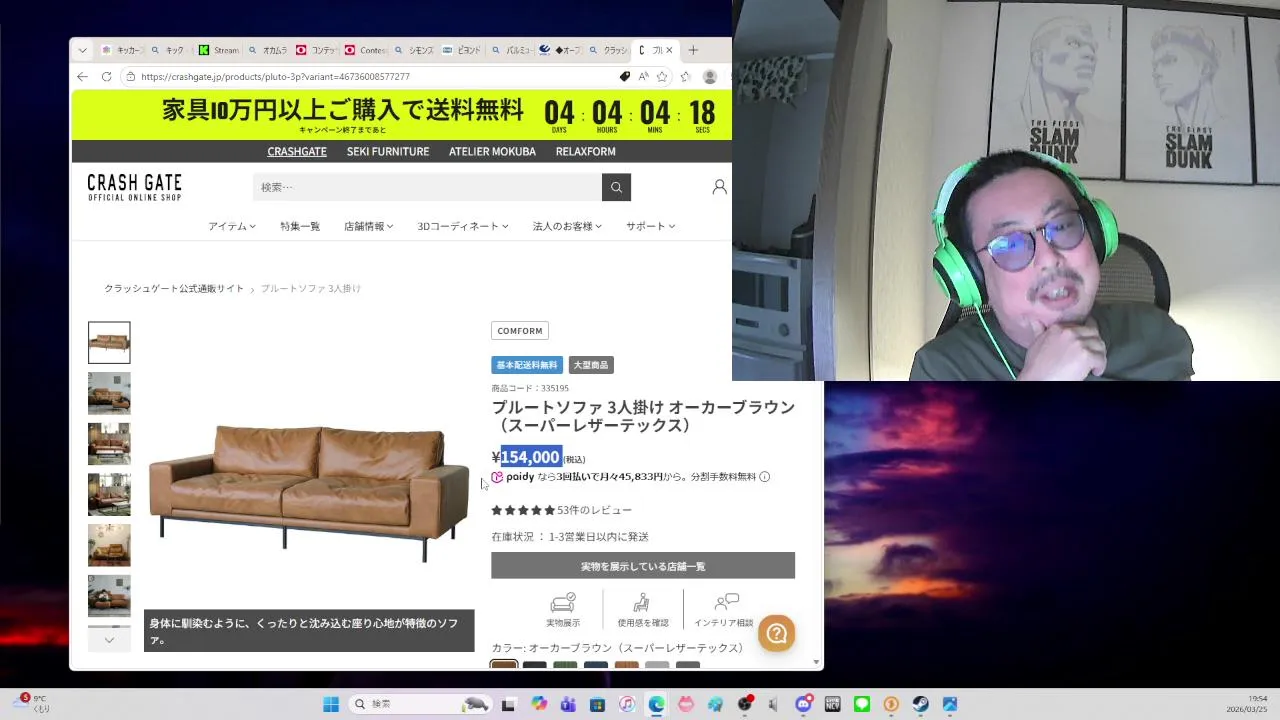1280x720 pixels.
Task: Select the first sofa thumbnail image
Action: click(x=109, y=342)
